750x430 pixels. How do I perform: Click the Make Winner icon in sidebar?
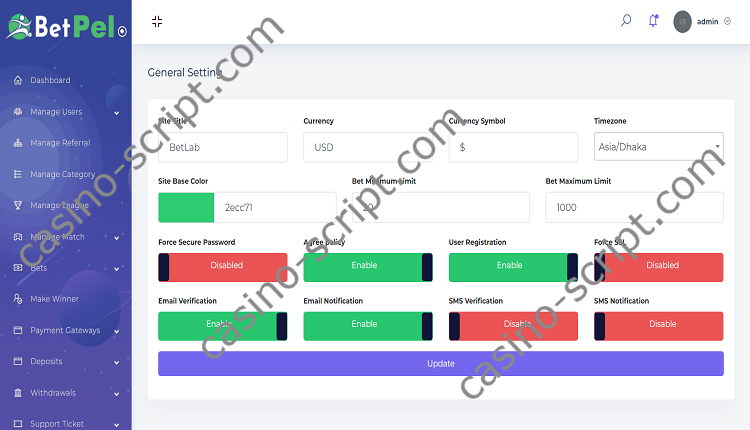pyautogui.click(x=18, y=299)
